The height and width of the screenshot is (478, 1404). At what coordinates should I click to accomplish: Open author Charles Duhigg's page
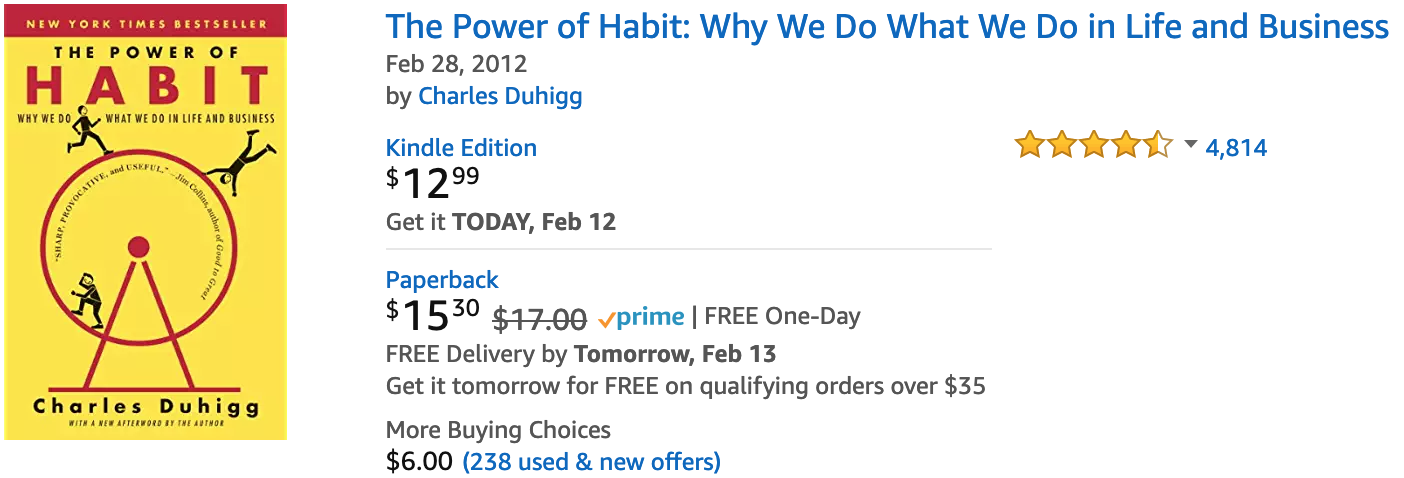click(x=500, y=96)
